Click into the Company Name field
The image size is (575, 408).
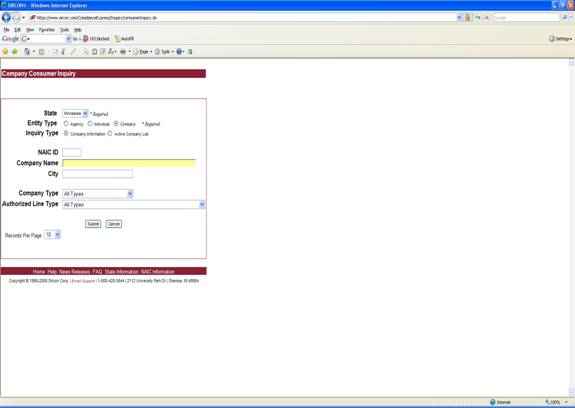129,163
